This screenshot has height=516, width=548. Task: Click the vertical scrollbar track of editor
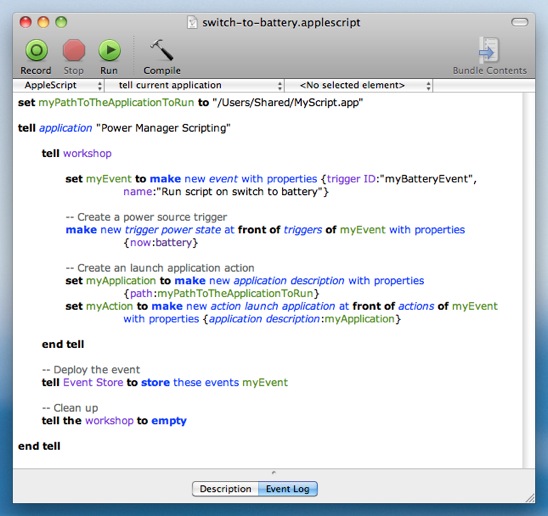pyautogui.click(x=528, y=280)
